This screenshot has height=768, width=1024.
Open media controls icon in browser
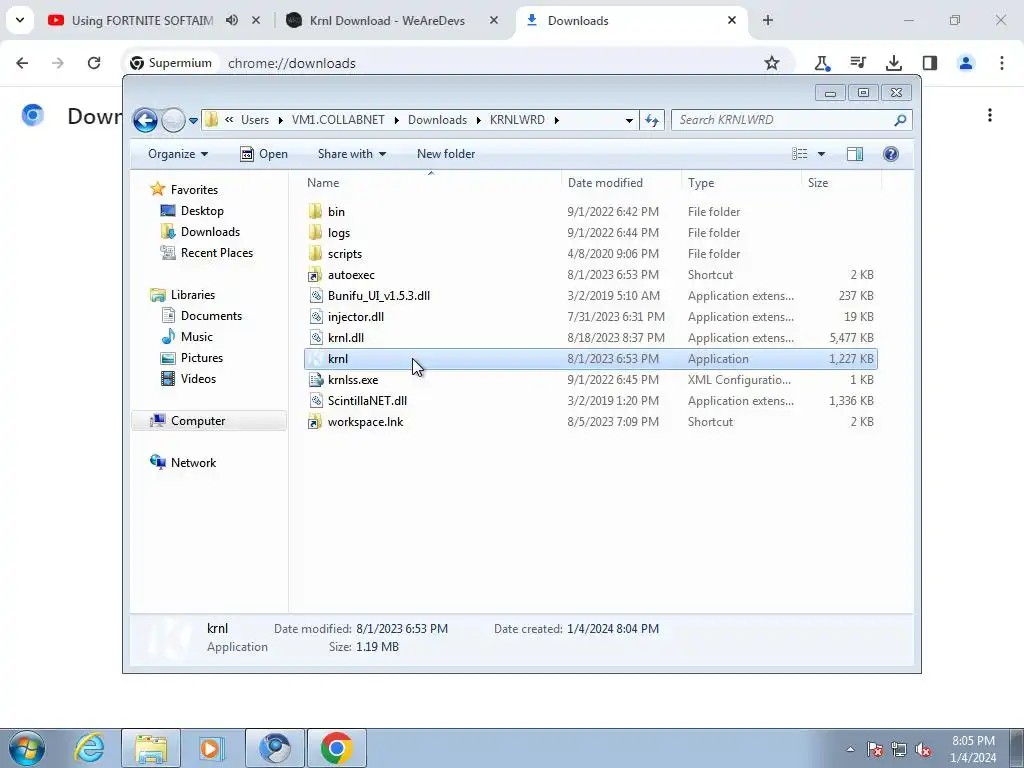pyautogui.click(x=858, y=63)
